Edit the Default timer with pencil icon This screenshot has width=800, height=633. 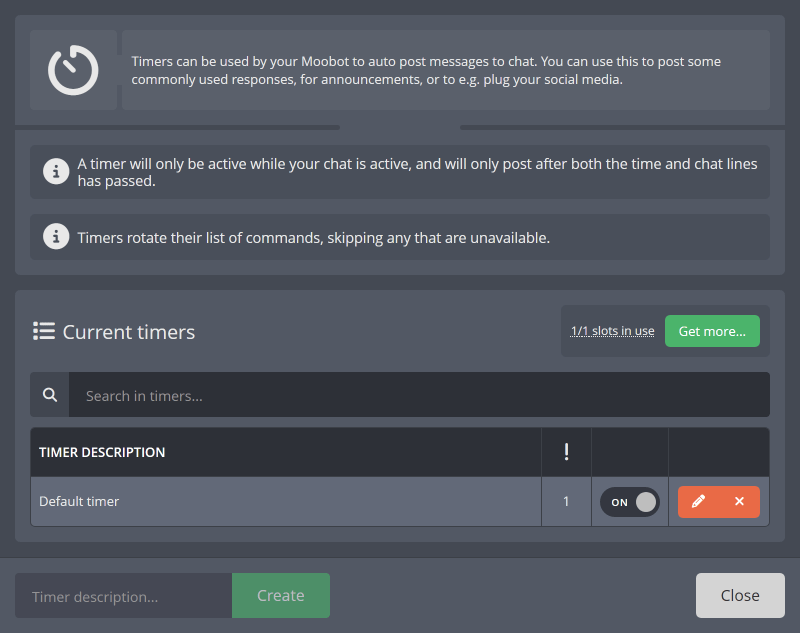698,501
